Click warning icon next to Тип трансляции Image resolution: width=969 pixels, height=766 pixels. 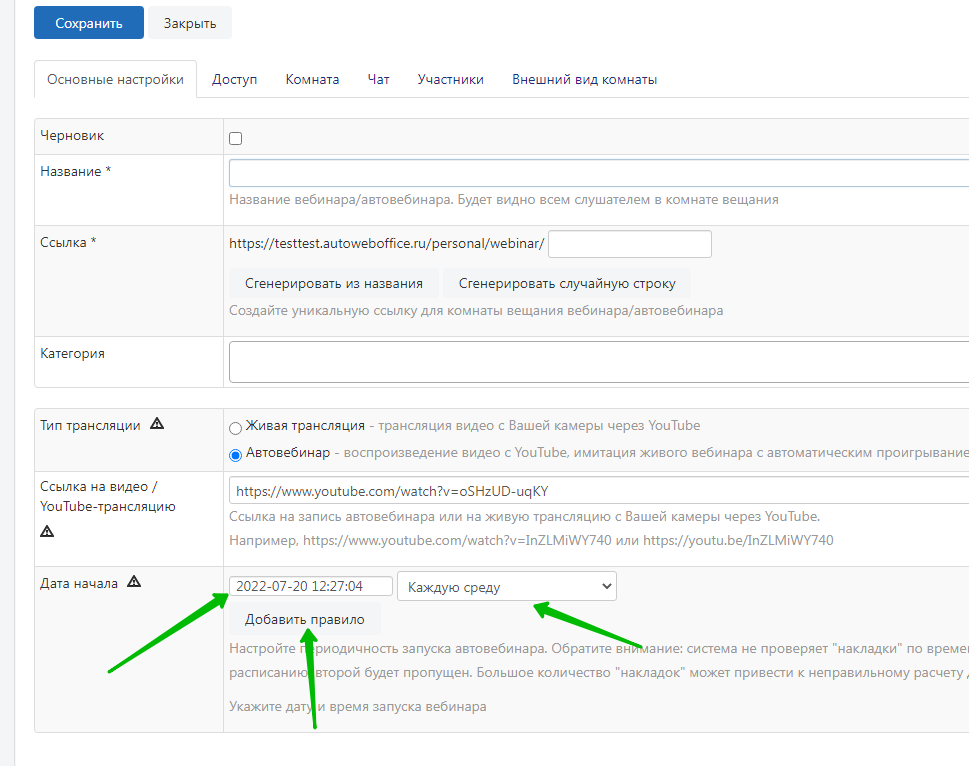click(x=157, y=424)
